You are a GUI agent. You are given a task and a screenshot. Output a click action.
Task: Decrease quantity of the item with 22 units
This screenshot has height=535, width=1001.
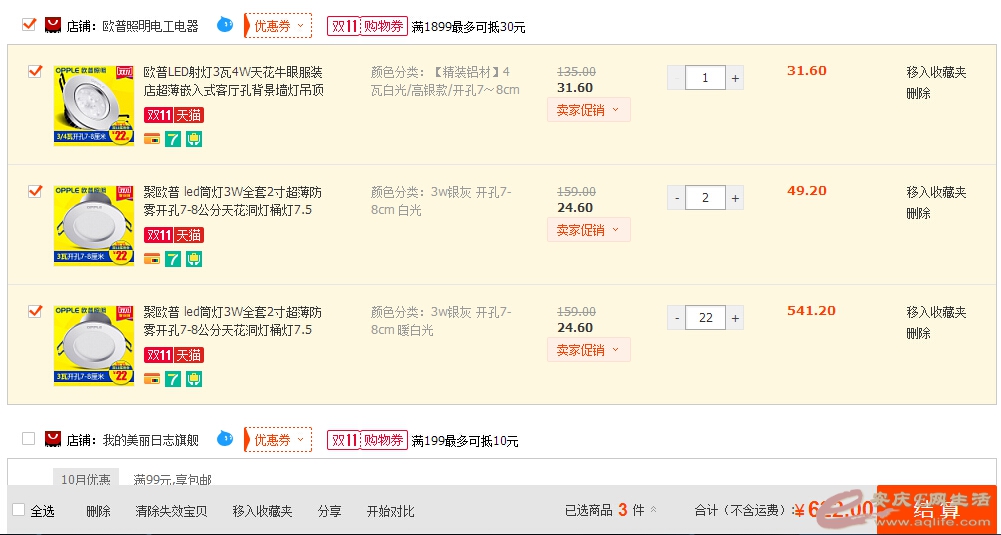[x=677, y=318]
